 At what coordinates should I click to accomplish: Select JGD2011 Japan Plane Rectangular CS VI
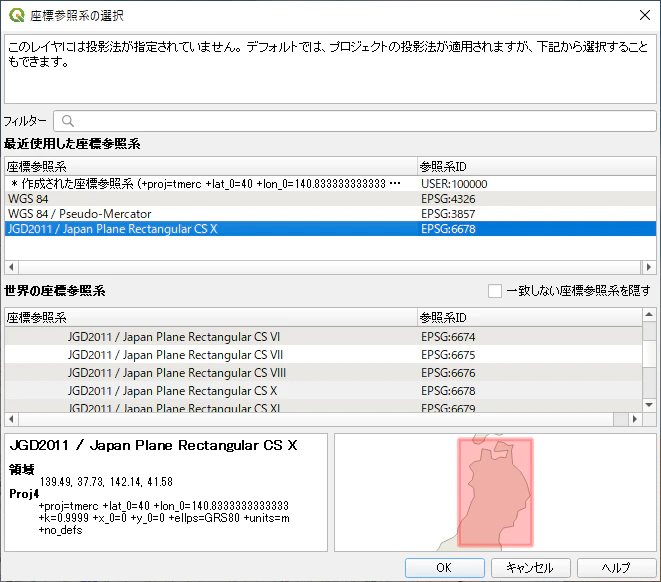point(323,337)
